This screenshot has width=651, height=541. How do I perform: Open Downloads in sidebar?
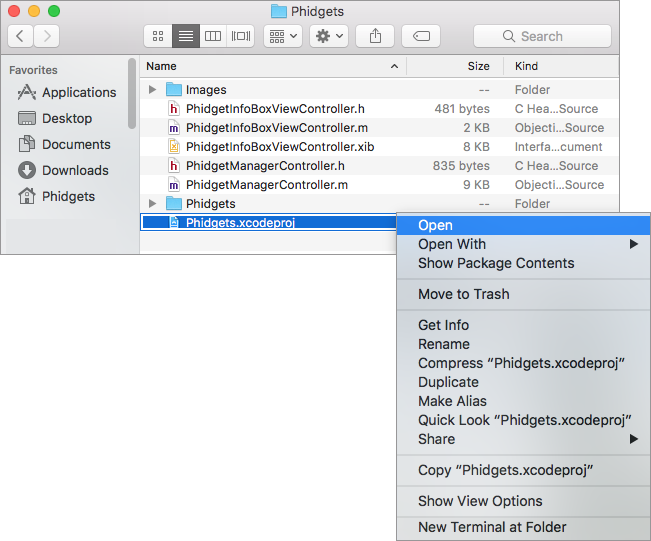coord(63,170)
